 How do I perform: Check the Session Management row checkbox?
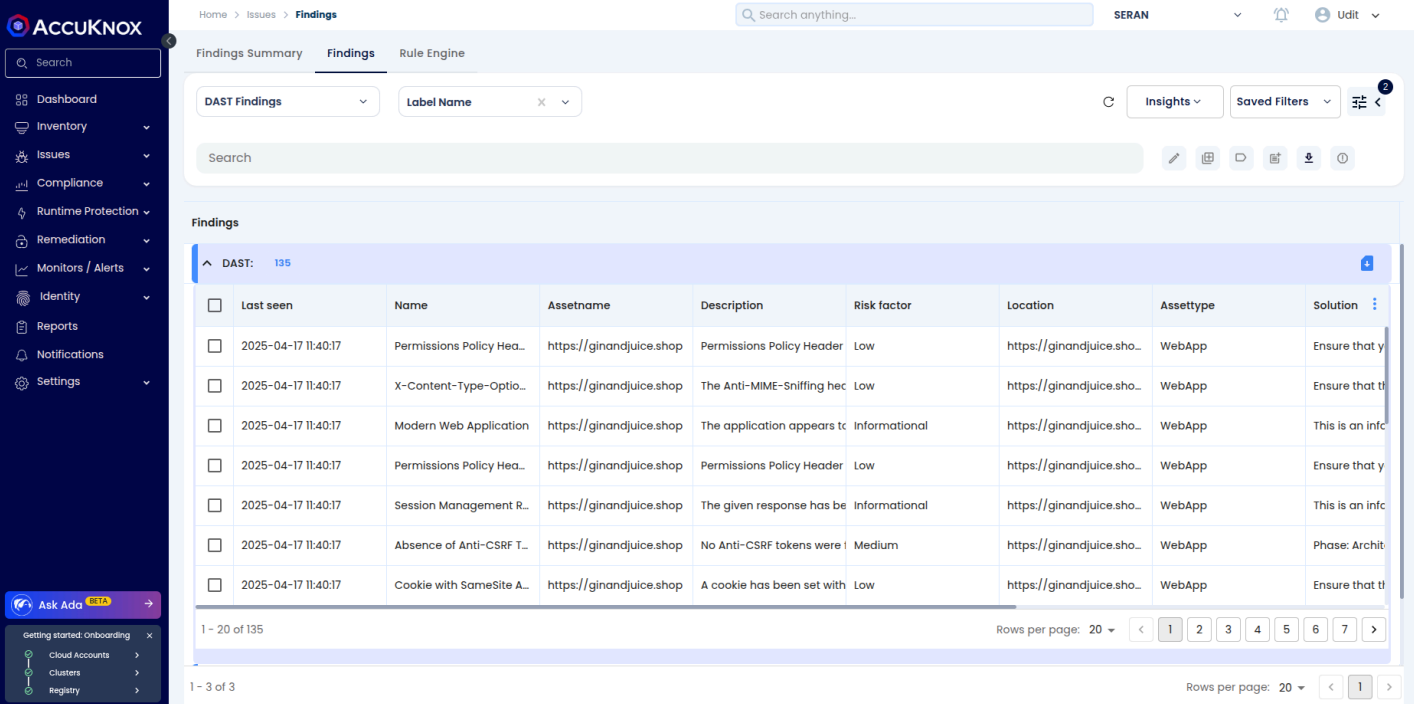tap(215, 505)
